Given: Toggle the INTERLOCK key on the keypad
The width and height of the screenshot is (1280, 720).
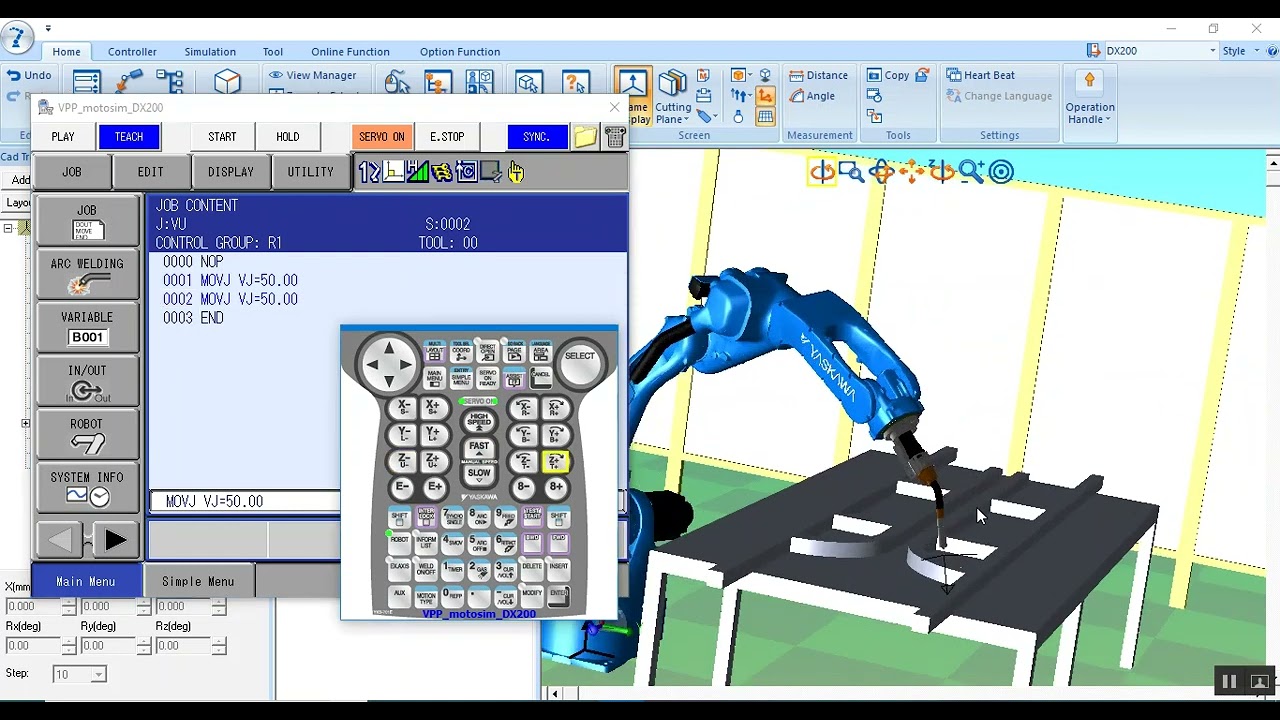Looking at the screenshot, I should point(426,516).
